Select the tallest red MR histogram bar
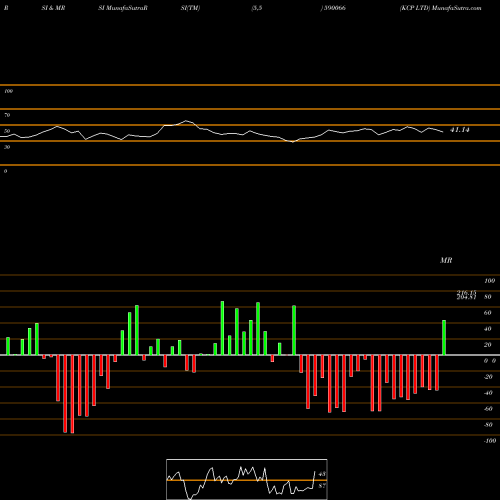The width and height of the screenshot is (500, 500). pyautogui.click(x=72, y=394)
